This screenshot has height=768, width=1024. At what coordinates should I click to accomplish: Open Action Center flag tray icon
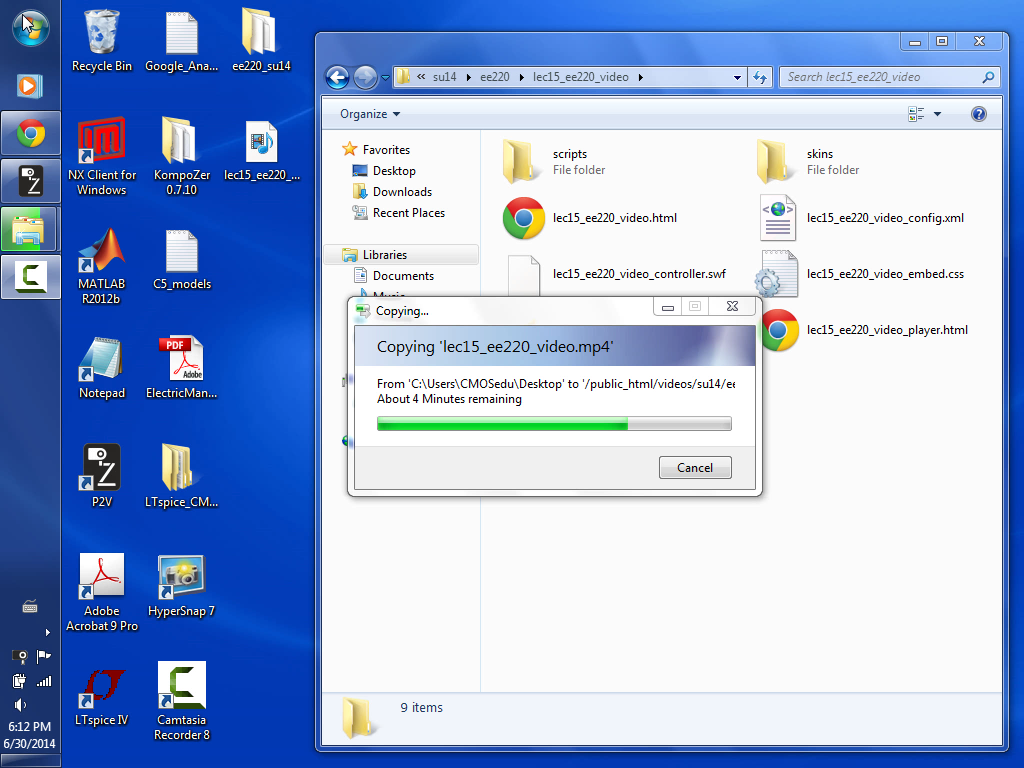click(44, 656)
